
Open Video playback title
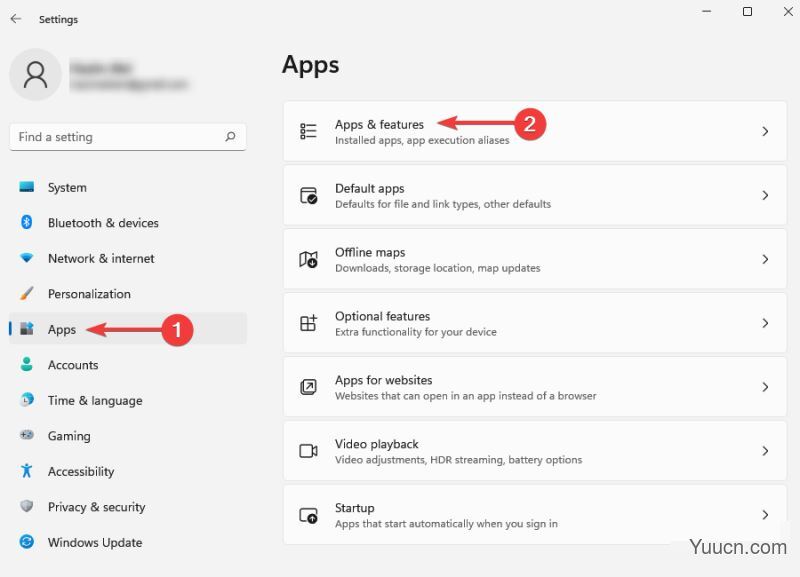pos(377,444)
